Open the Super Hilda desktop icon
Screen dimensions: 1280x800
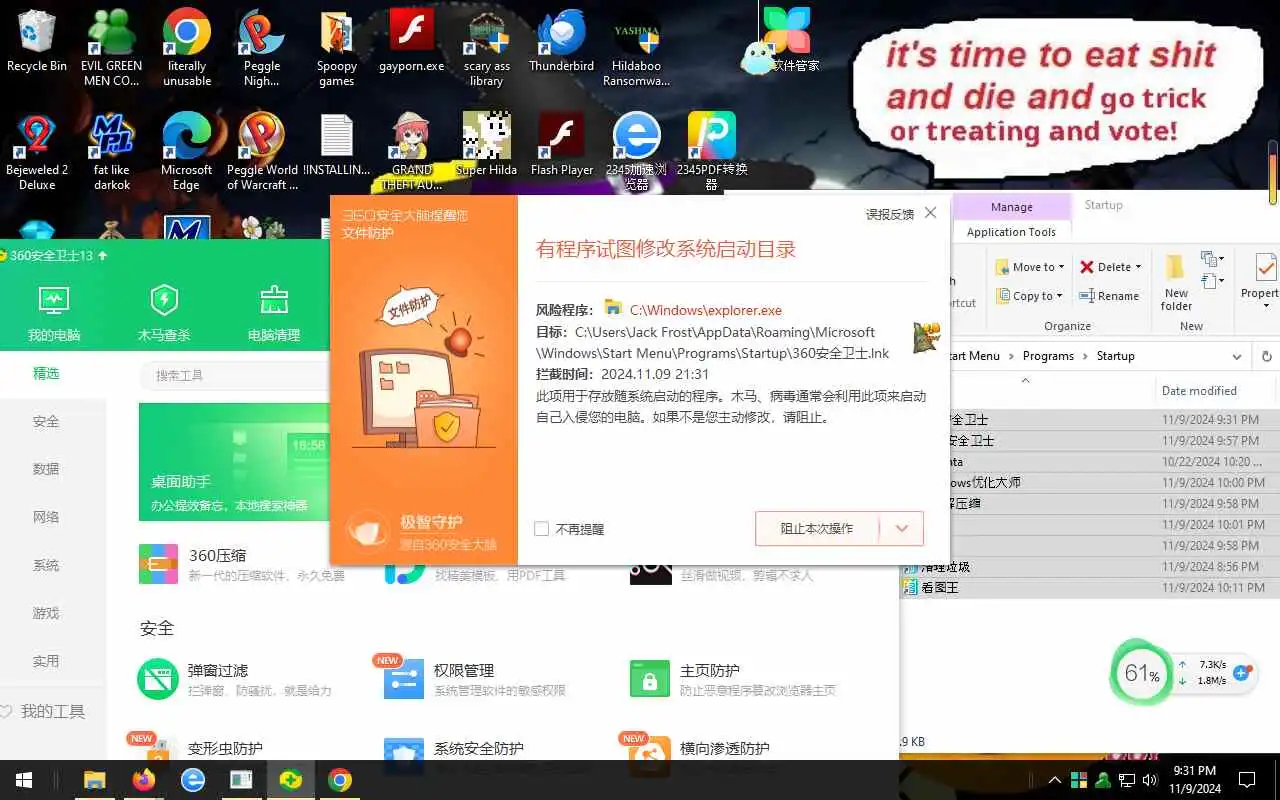(x=487, y=145)
